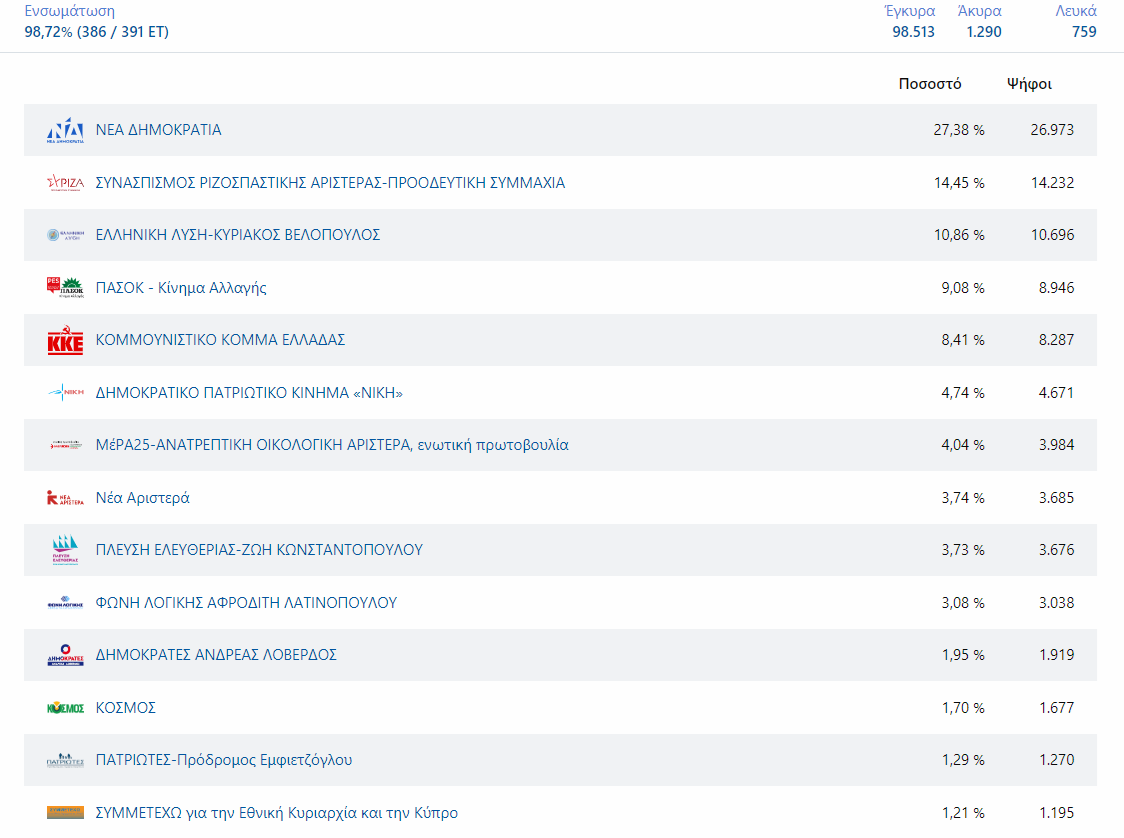
Task: Click the ΠΑΣΟΚ party logo
Action: [x=65, y=287]
